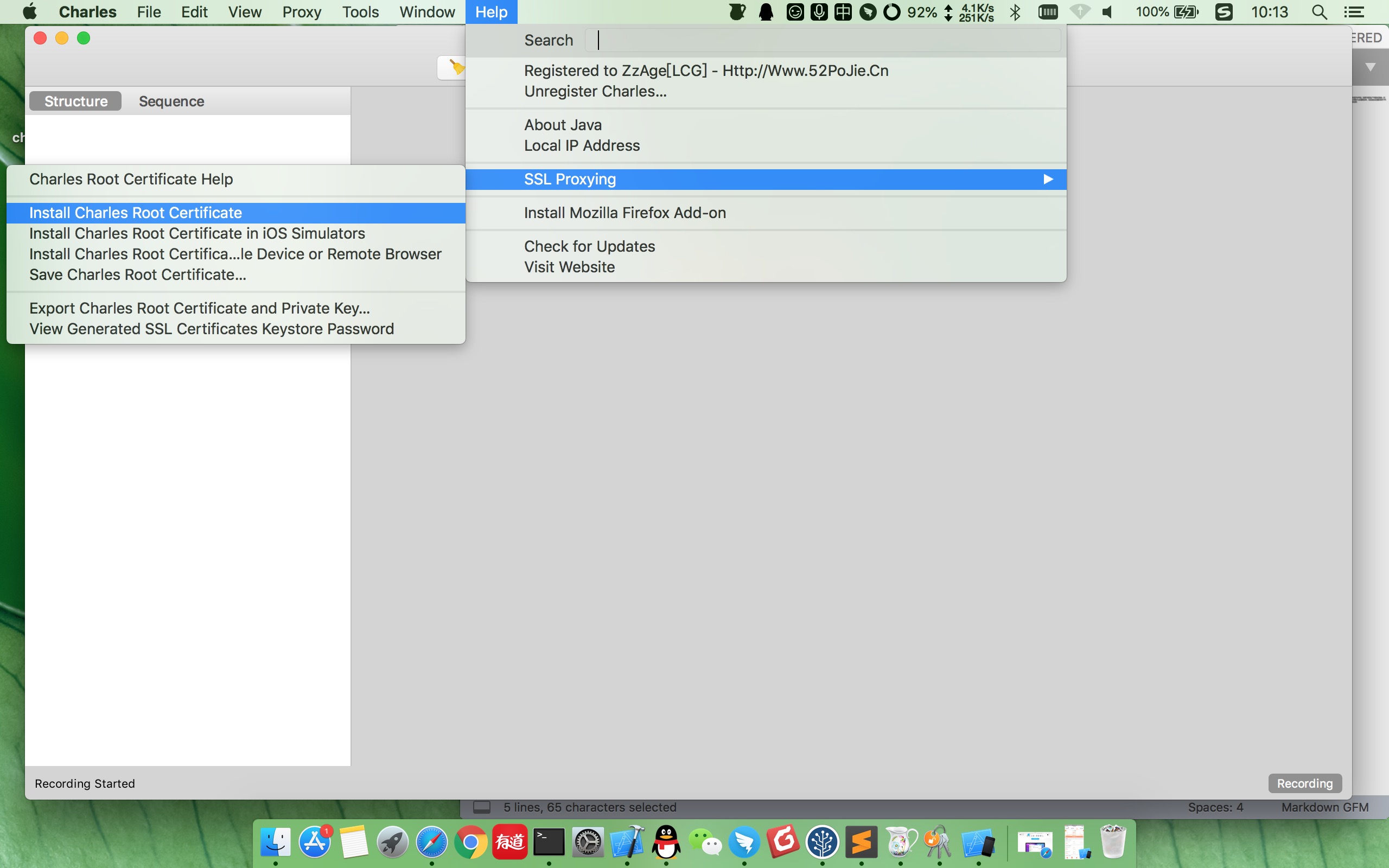
Task: Open SourceTree from the dock
Action: [x=823, y=842]
